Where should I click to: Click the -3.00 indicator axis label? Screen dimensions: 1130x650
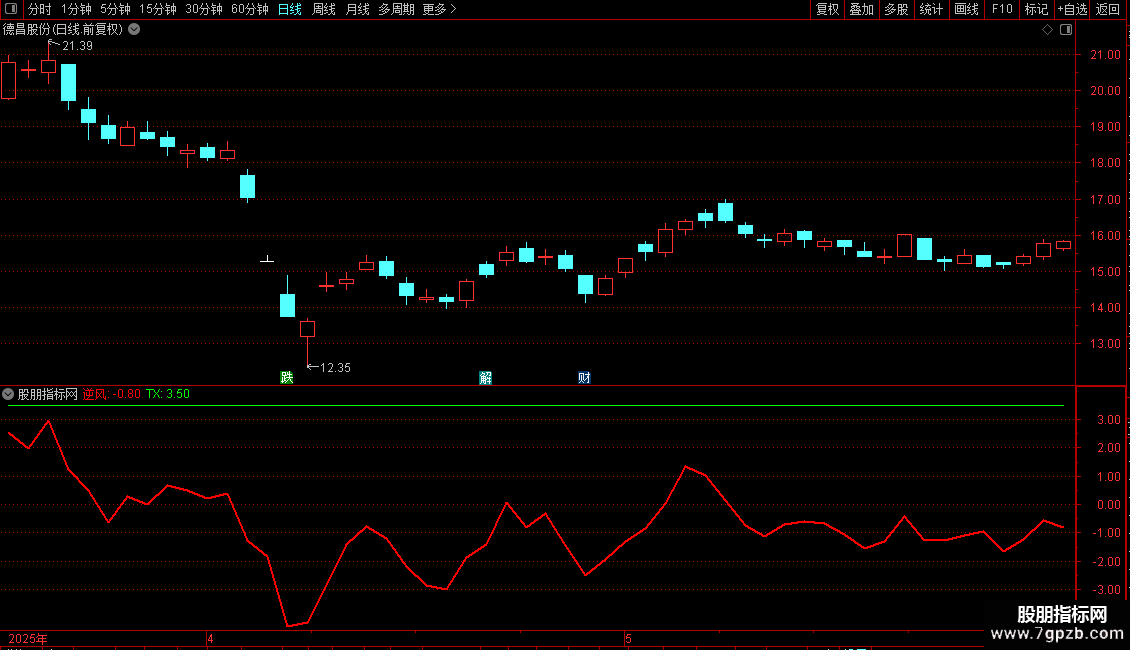[x=1105, y=590]
